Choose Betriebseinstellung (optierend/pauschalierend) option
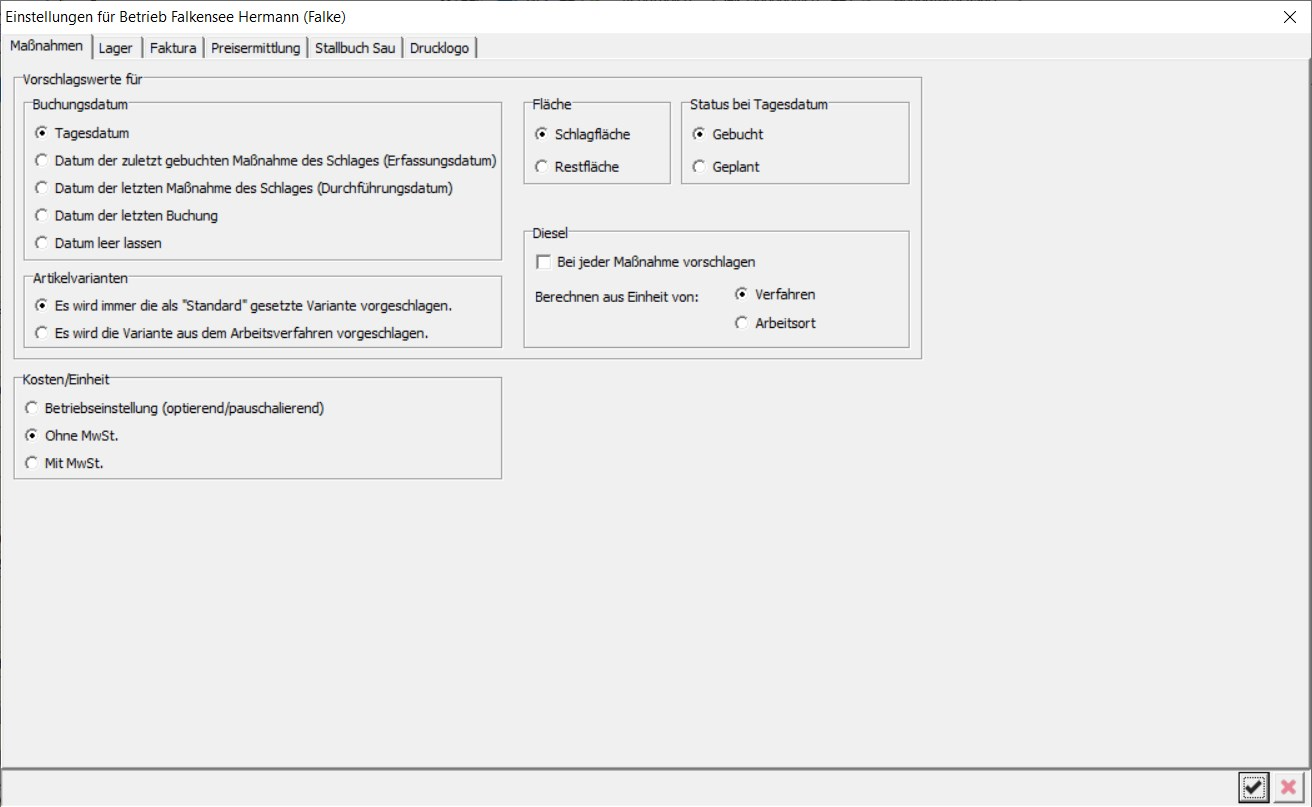 click(x=31, y=408)
